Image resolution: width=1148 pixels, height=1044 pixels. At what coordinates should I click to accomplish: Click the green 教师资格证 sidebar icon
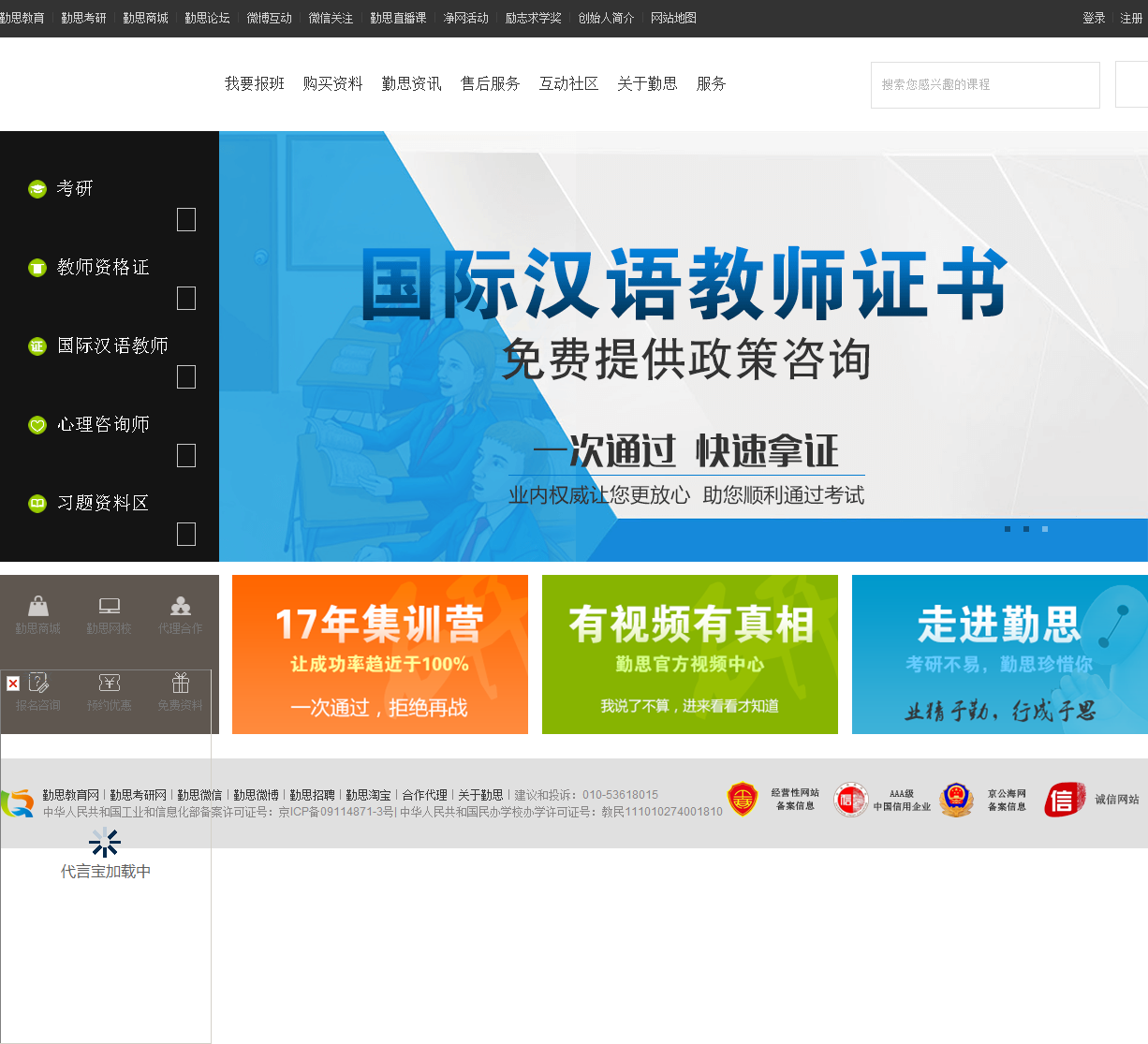coord(37,268)
